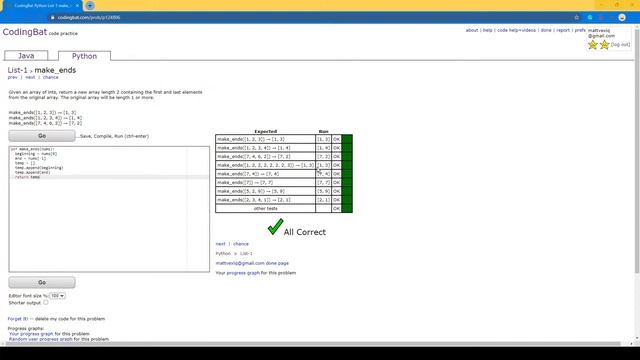Click into the code editor area

pyautogui.click(x=109, y=209)
